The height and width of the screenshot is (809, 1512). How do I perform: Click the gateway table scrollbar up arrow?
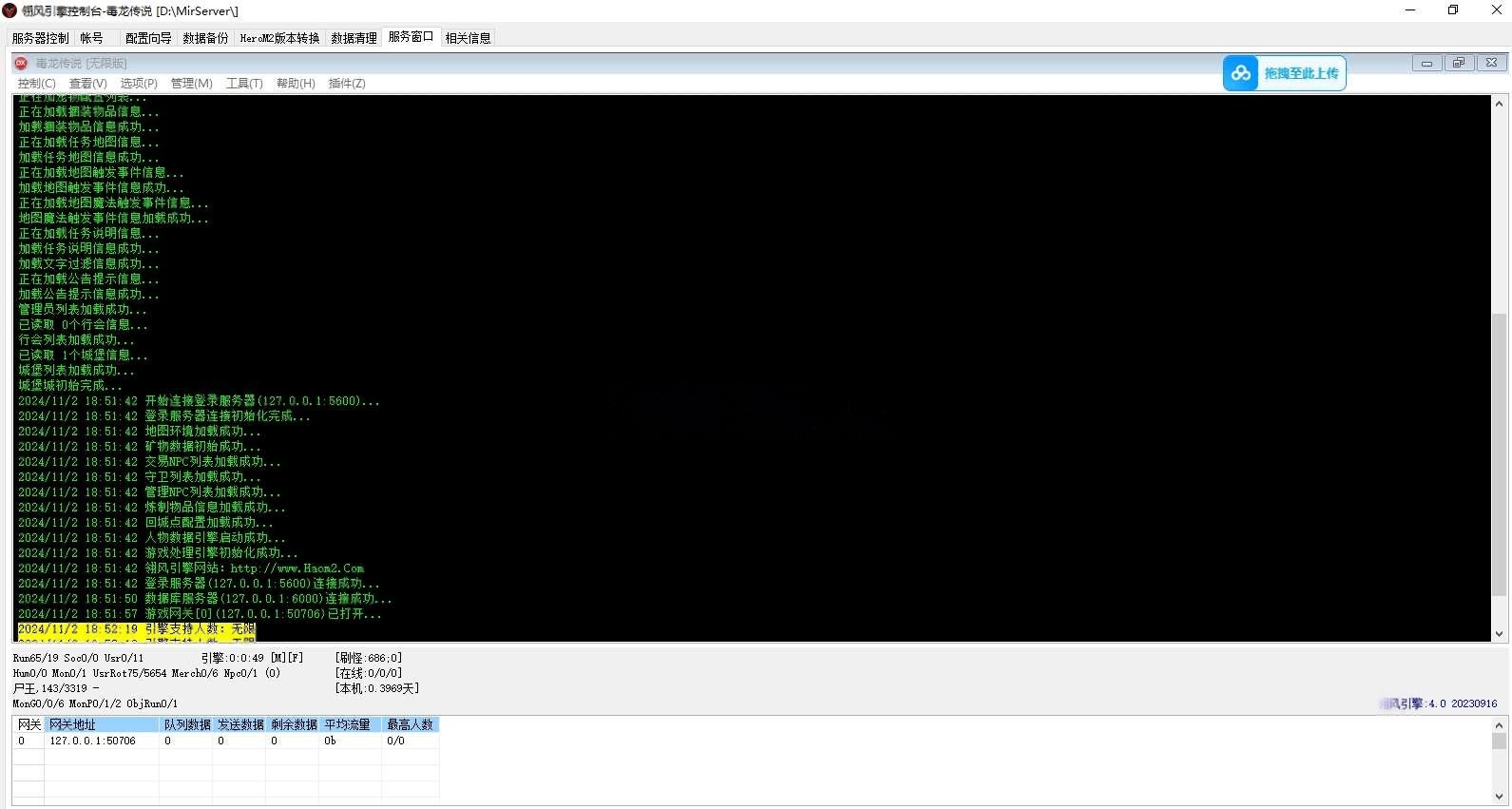(x=1500, y=725)
